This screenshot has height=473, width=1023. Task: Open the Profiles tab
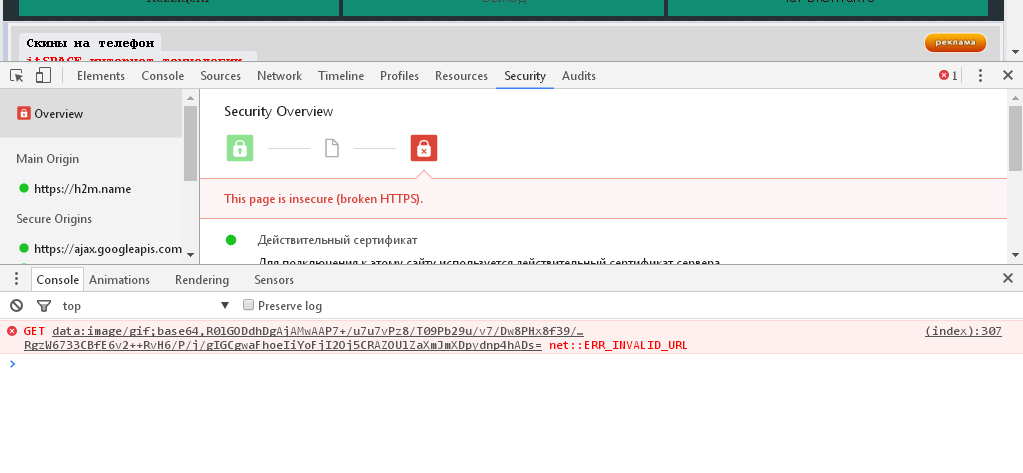399,76
